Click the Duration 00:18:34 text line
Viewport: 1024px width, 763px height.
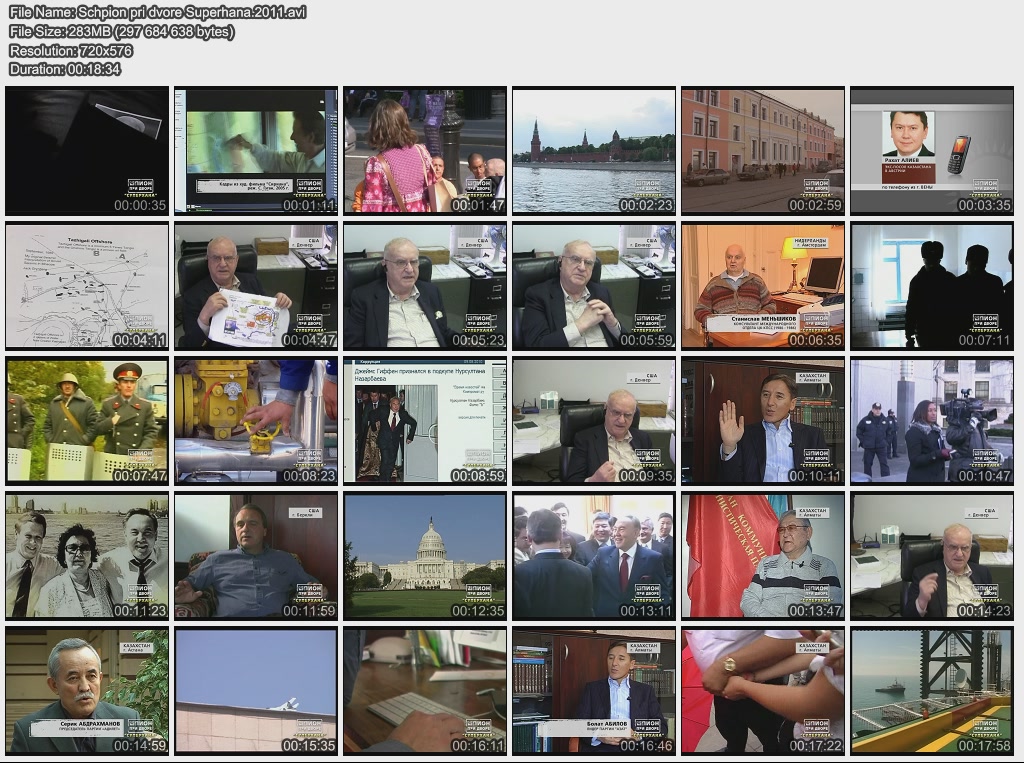click(x=65, y=69)
